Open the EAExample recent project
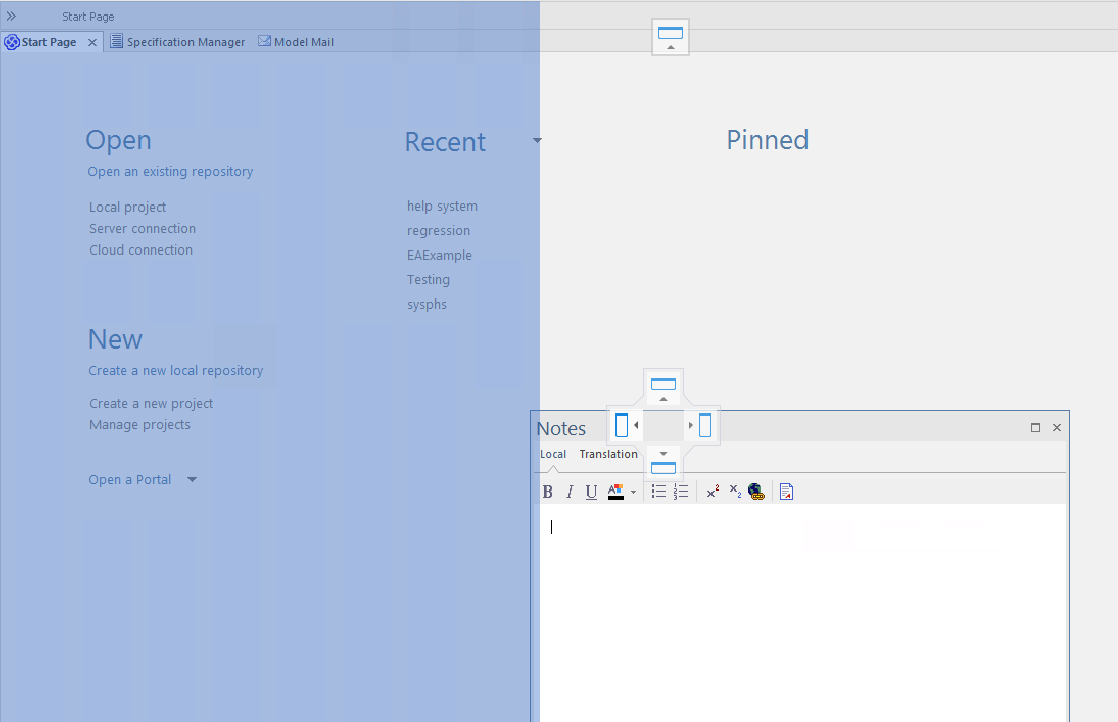 tap(439, 255)
